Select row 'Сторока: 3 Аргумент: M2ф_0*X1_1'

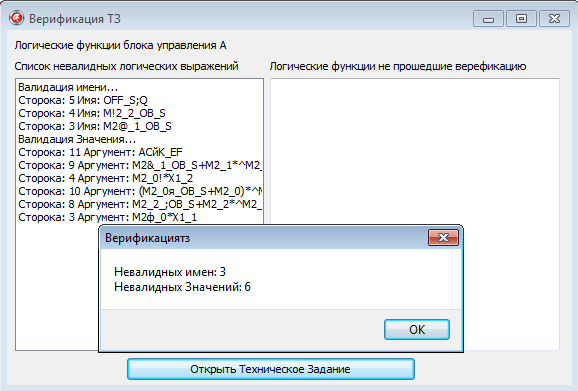pyautogui.click(x=139, y=217)
